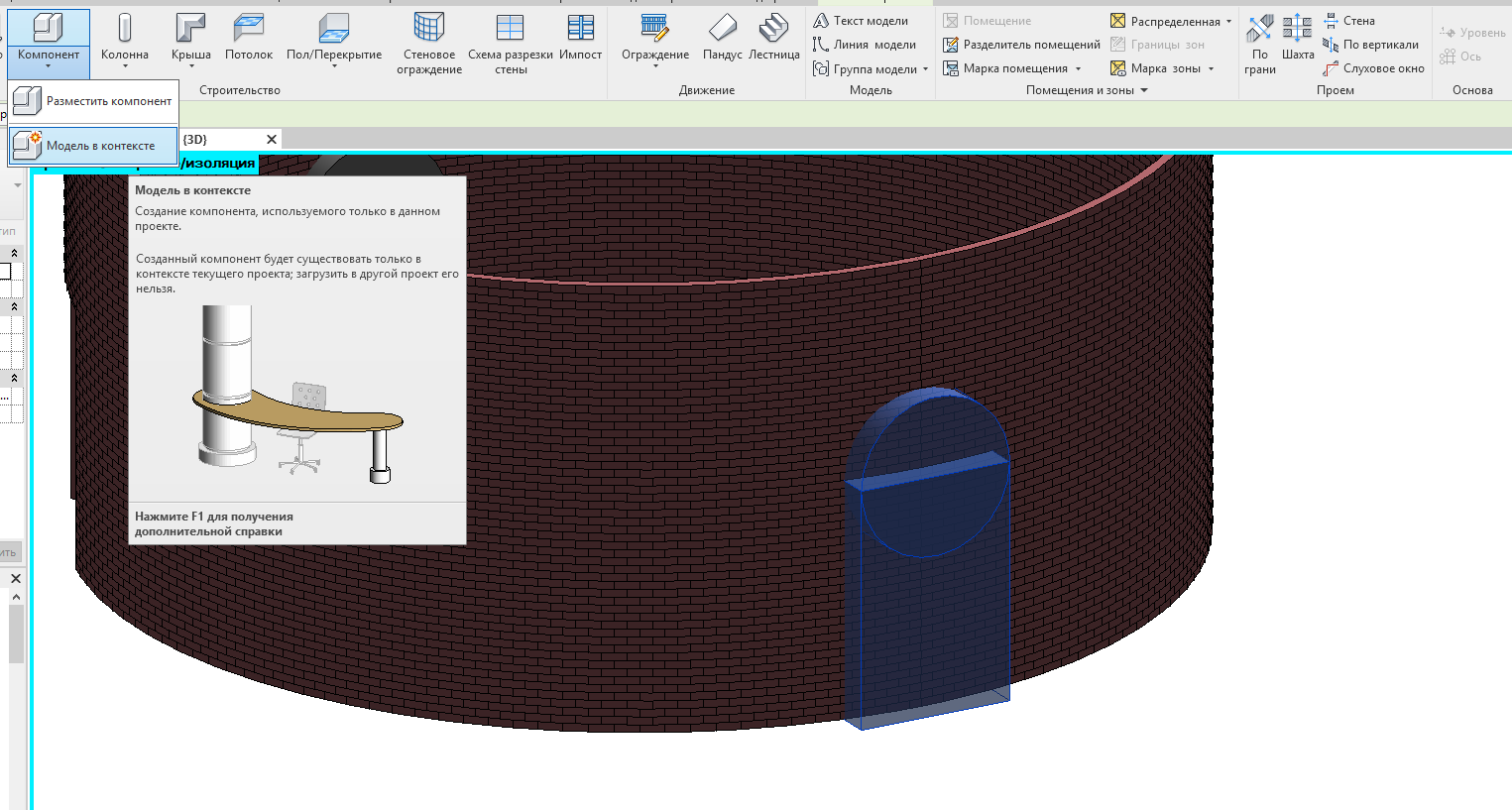Viewport: 1512px width, 810px height.
Task: Click the Импост (Mullion) tool icon
Action: click(580, 29)
